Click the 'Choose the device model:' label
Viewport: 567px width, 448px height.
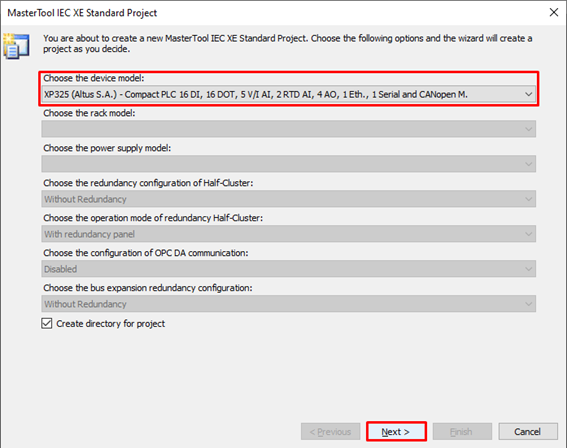(x=94, y=78)
